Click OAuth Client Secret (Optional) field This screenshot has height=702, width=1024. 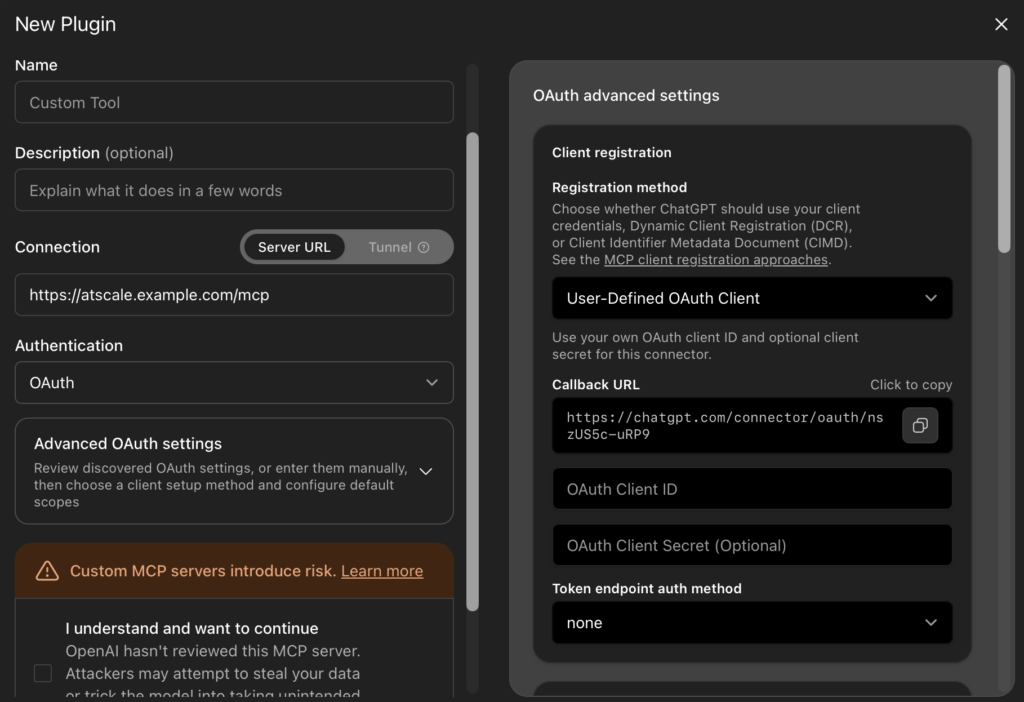(752, 545)
